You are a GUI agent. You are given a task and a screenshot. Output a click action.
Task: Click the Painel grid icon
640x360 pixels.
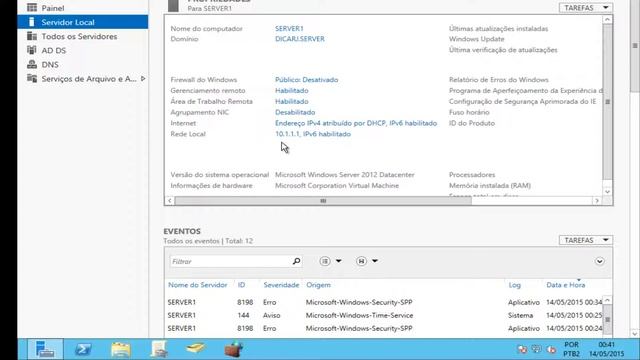32,8
